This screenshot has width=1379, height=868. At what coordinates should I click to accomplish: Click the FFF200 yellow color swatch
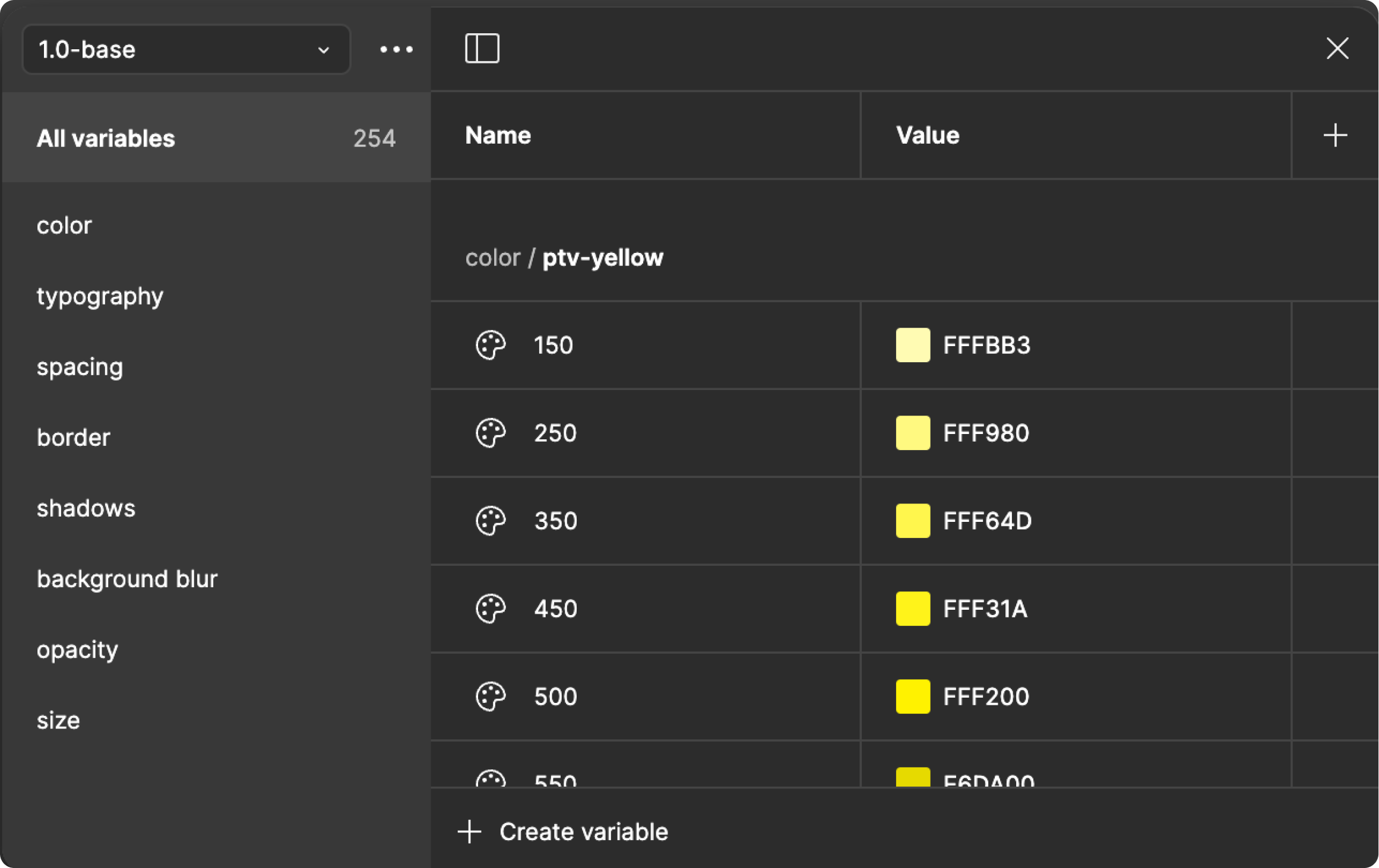point(913,696)
